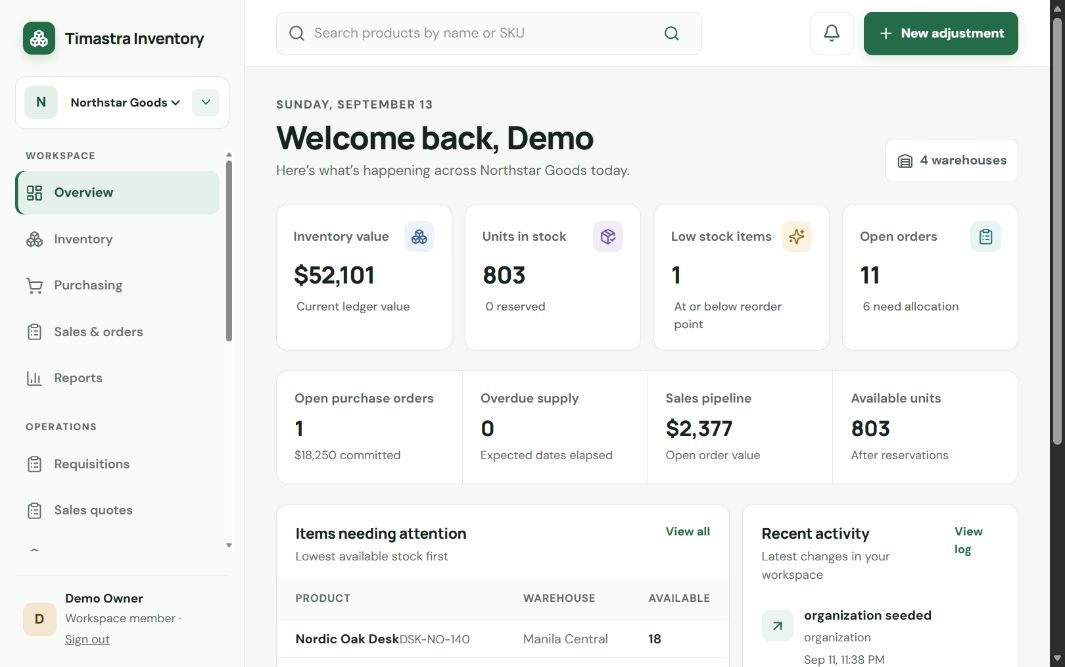The image size is (1065, 667).
Task: Click the notifications bell icon
Action: 831,33
